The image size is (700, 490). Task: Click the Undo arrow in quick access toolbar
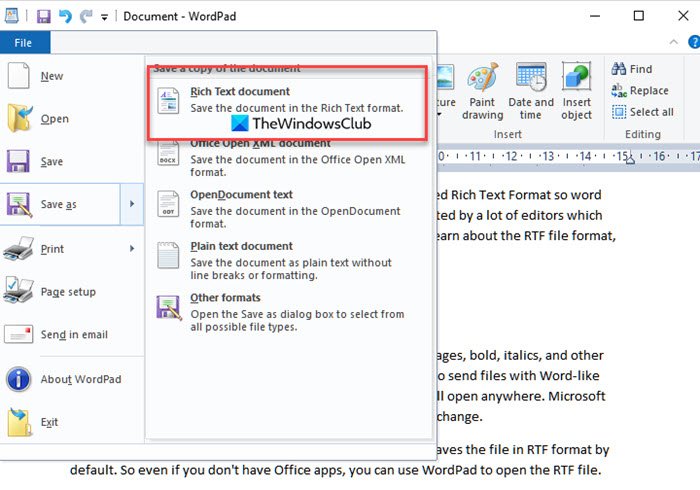[x=65, y=17]
